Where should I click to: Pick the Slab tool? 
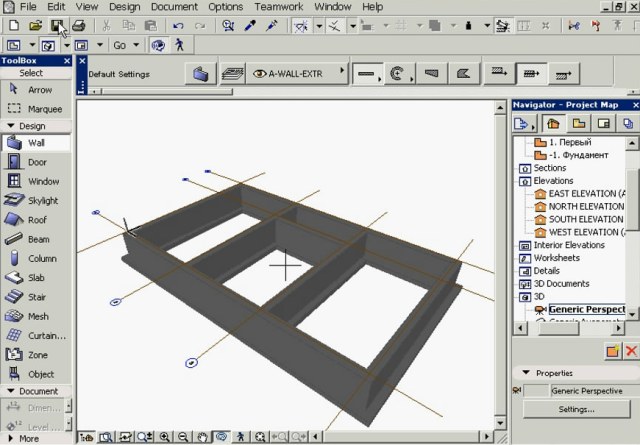[36, 278]
